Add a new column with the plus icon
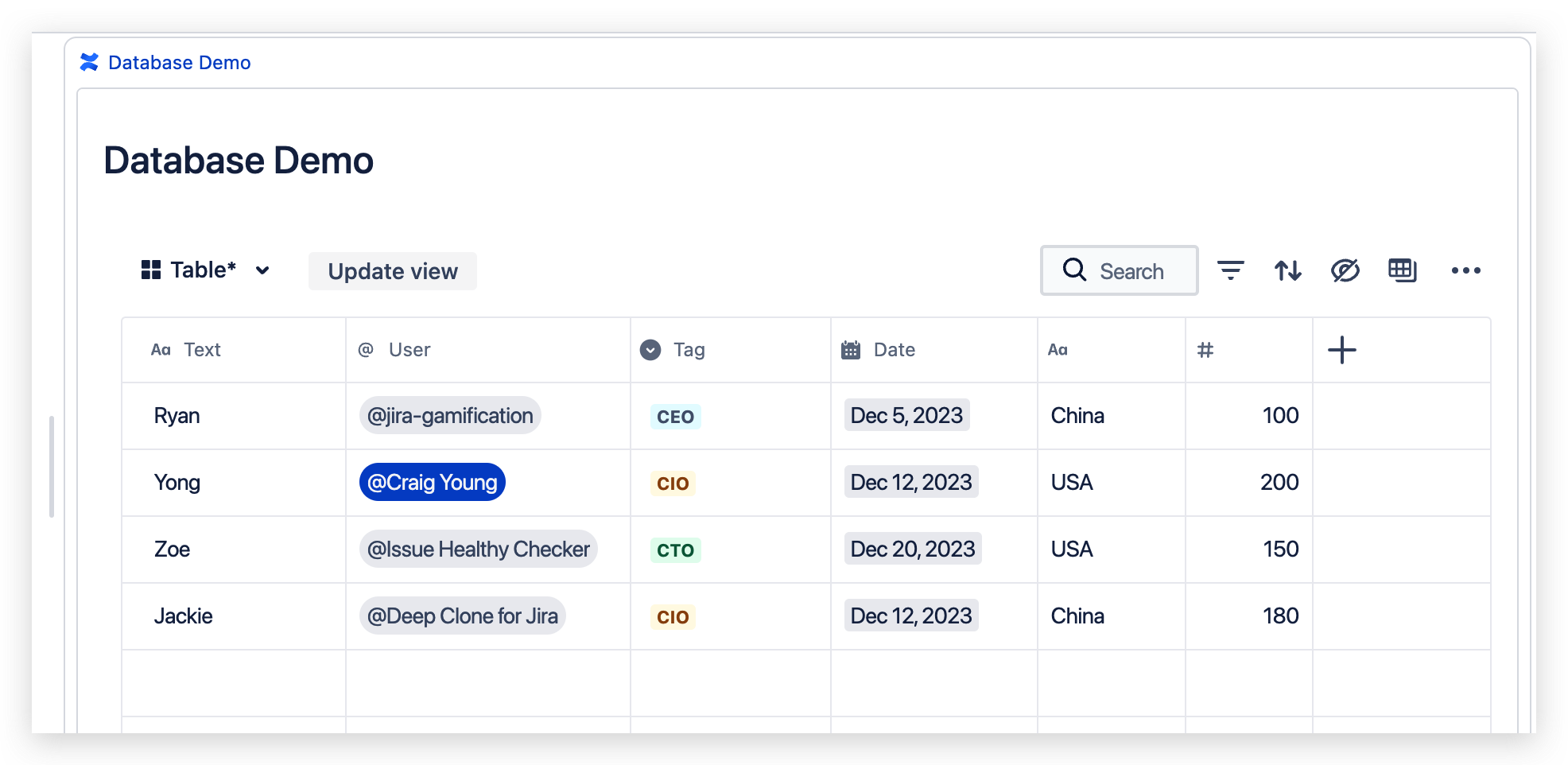Viewport: 1568px width, 765px height. pyautogui.click(x=1343, y=350)
